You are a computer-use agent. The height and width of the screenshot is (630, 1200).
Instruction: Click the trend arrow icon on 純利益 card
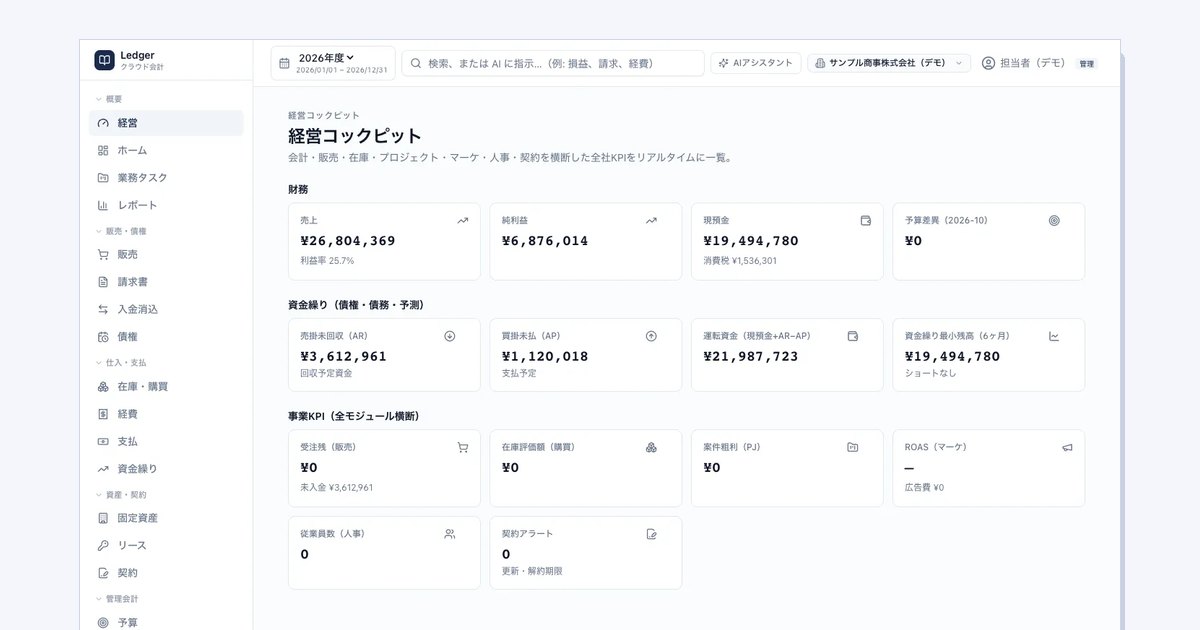pos(651,220)
